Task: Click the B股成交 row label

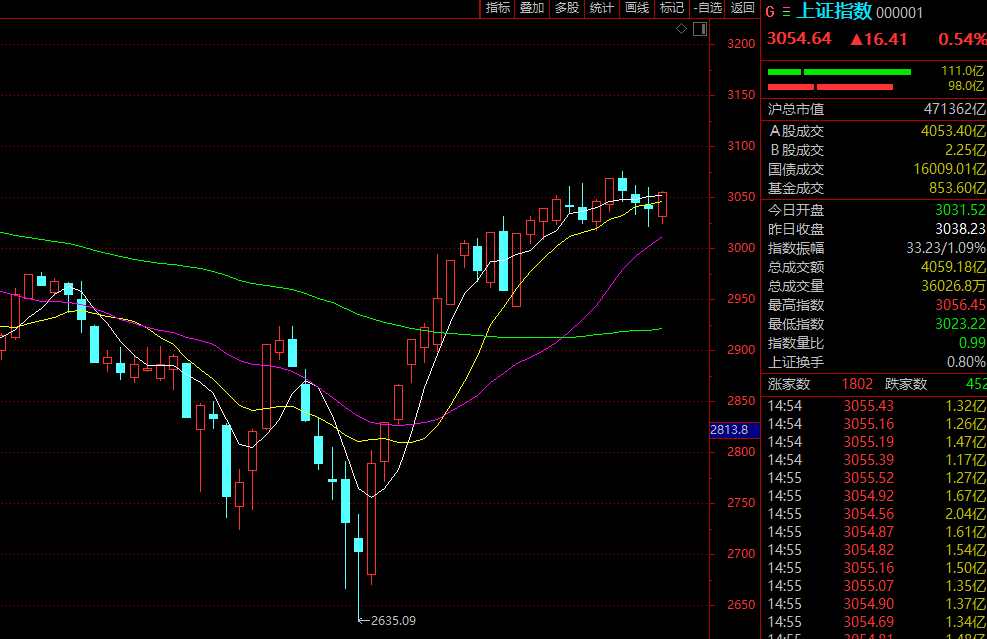Action: [796, 150]
